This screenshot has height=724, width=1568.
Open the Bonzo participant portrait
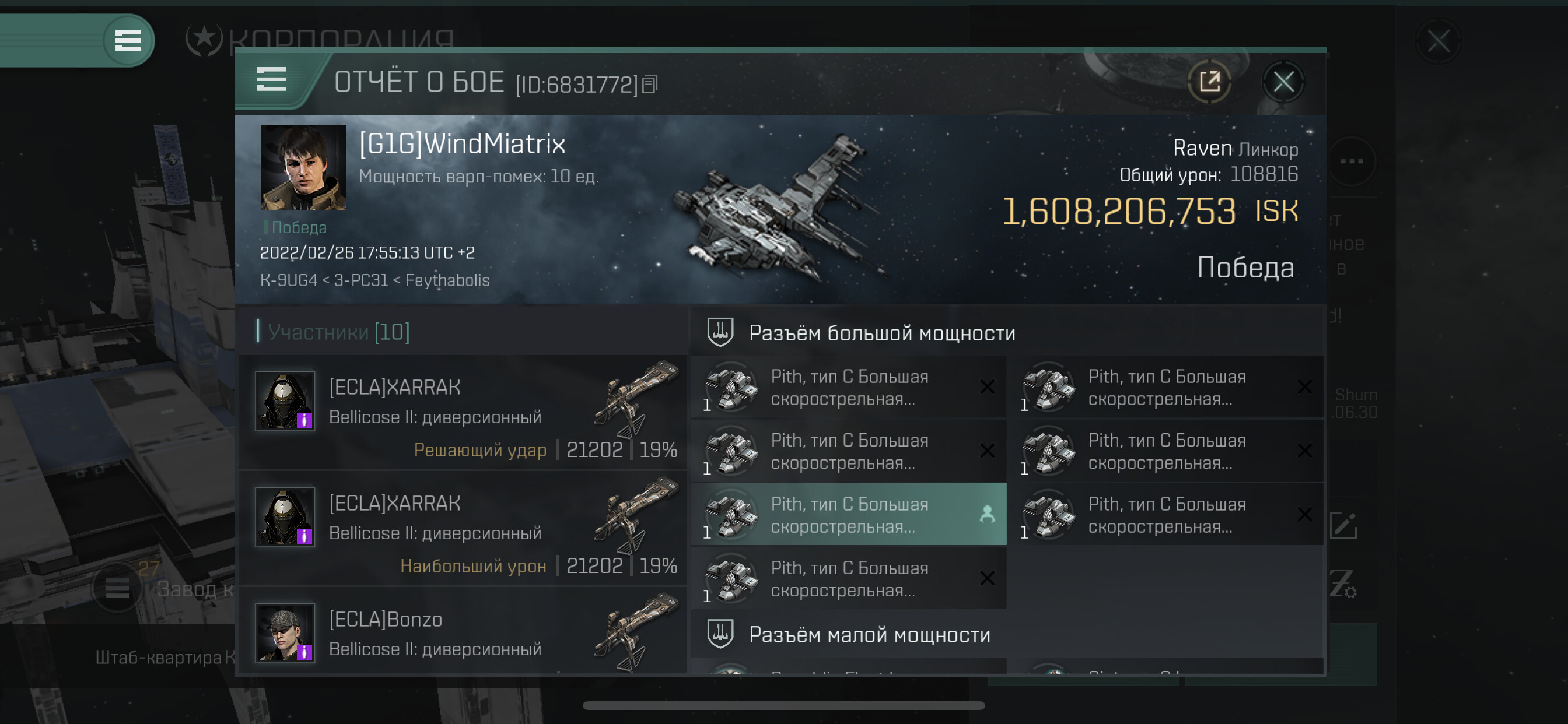click(284, 632)
